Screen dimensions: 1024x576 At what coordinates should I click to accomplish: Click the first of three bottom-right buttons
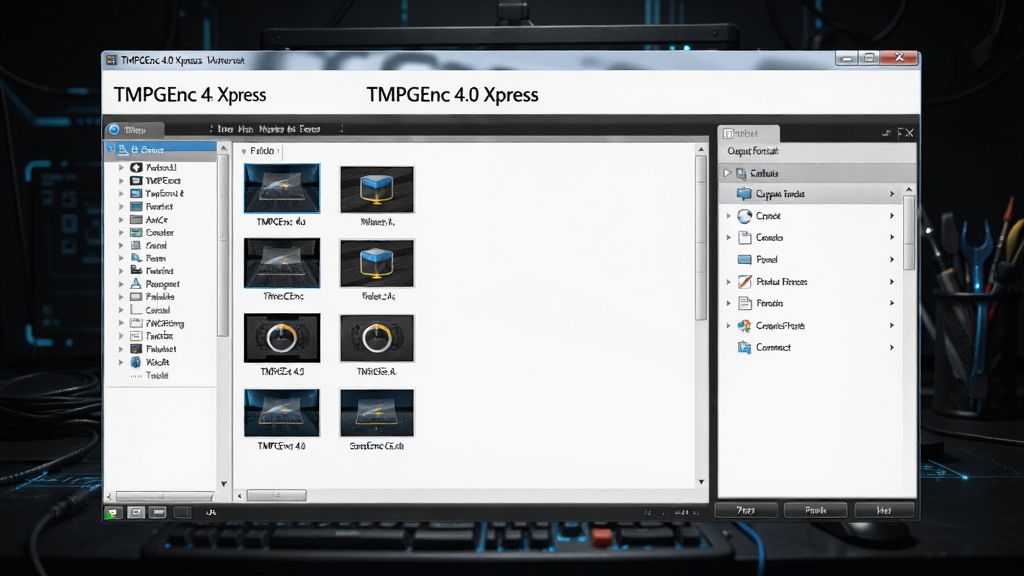[x=746, y=510]
